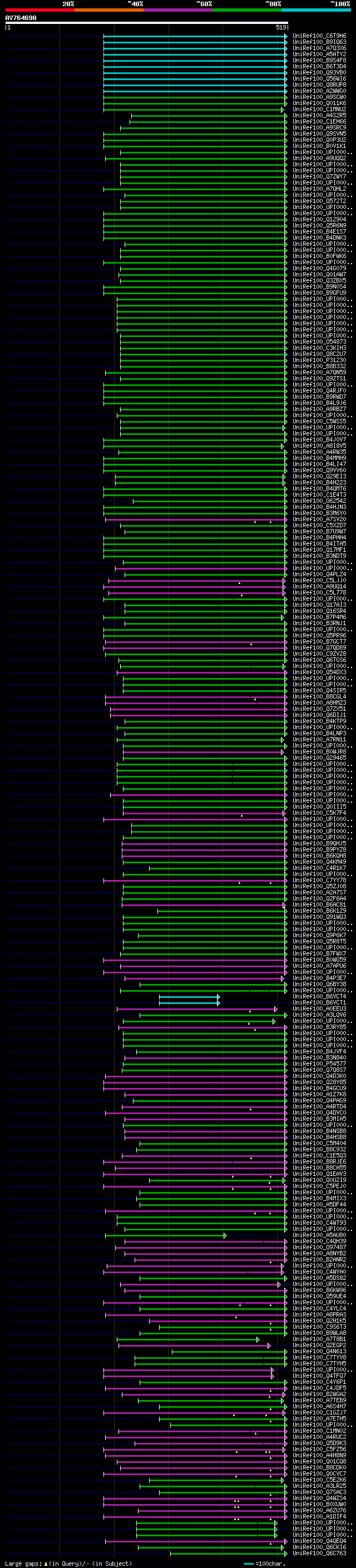The width and height of the screenshot is (356, 1568).
Task: Click hit label UniRef100_Q6C763
Action: 319,1553
